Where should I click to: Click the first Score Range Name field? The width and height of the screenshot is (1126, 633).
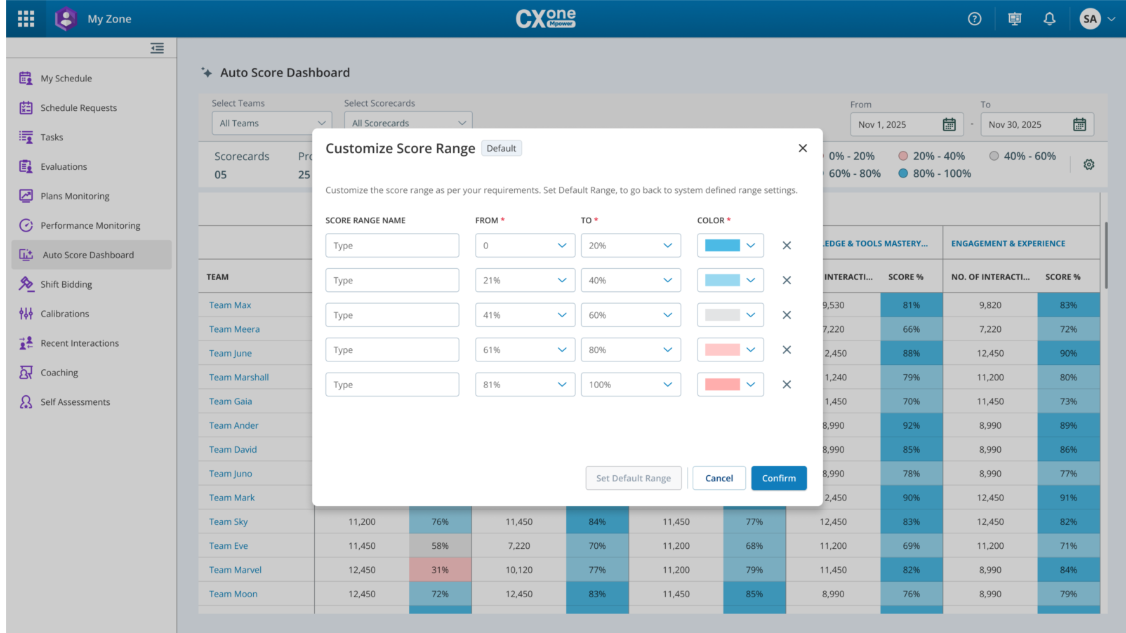click(x=392, y=246)
